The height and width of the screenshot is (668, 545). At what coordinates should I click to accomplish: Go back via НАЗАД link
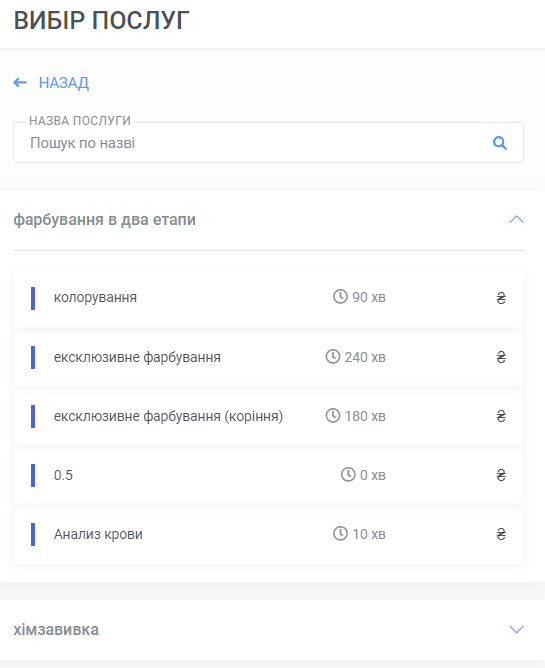tap(64, 83)
